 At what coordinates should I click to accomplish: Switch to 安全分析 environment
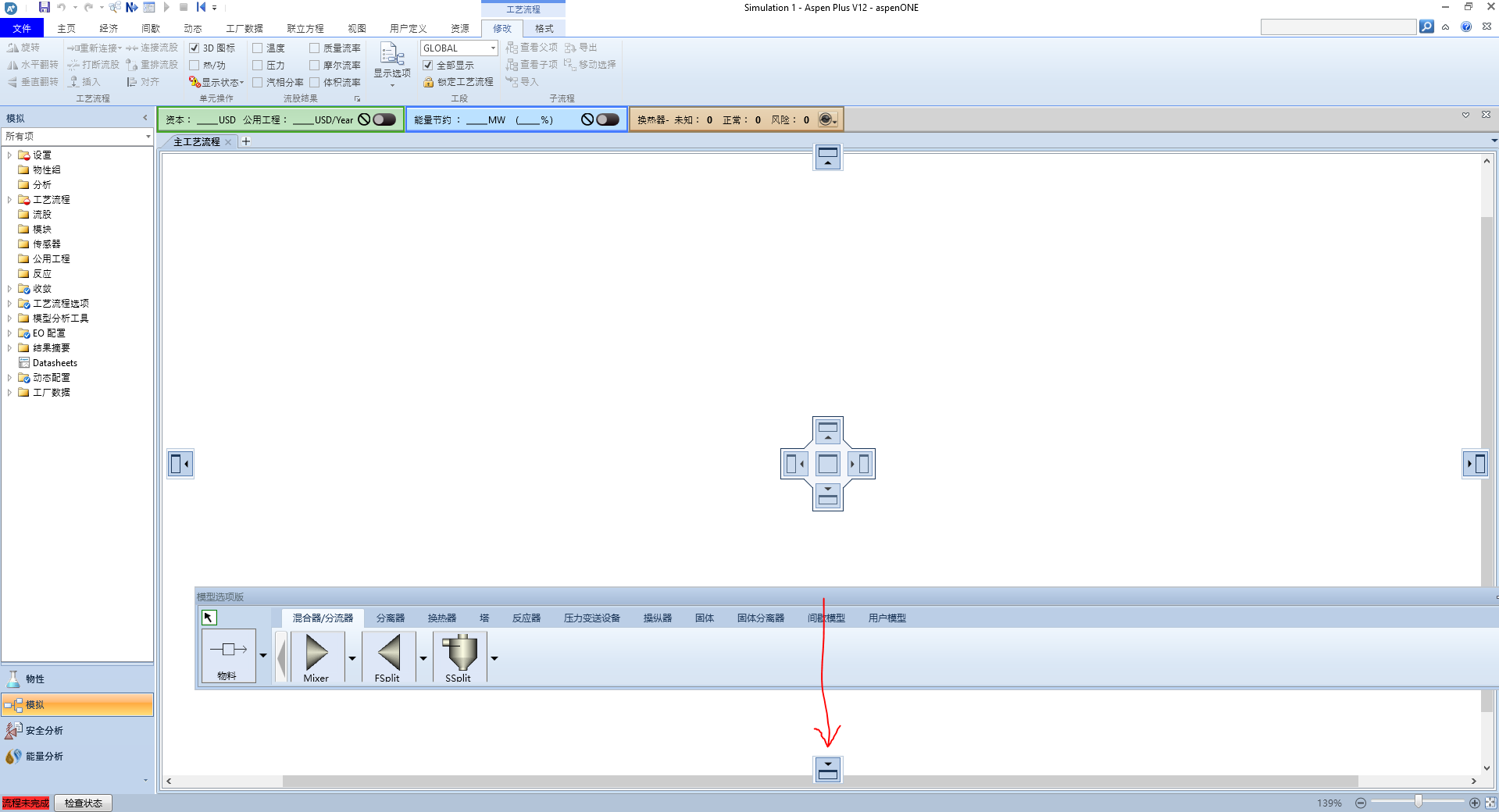point(77,731)
